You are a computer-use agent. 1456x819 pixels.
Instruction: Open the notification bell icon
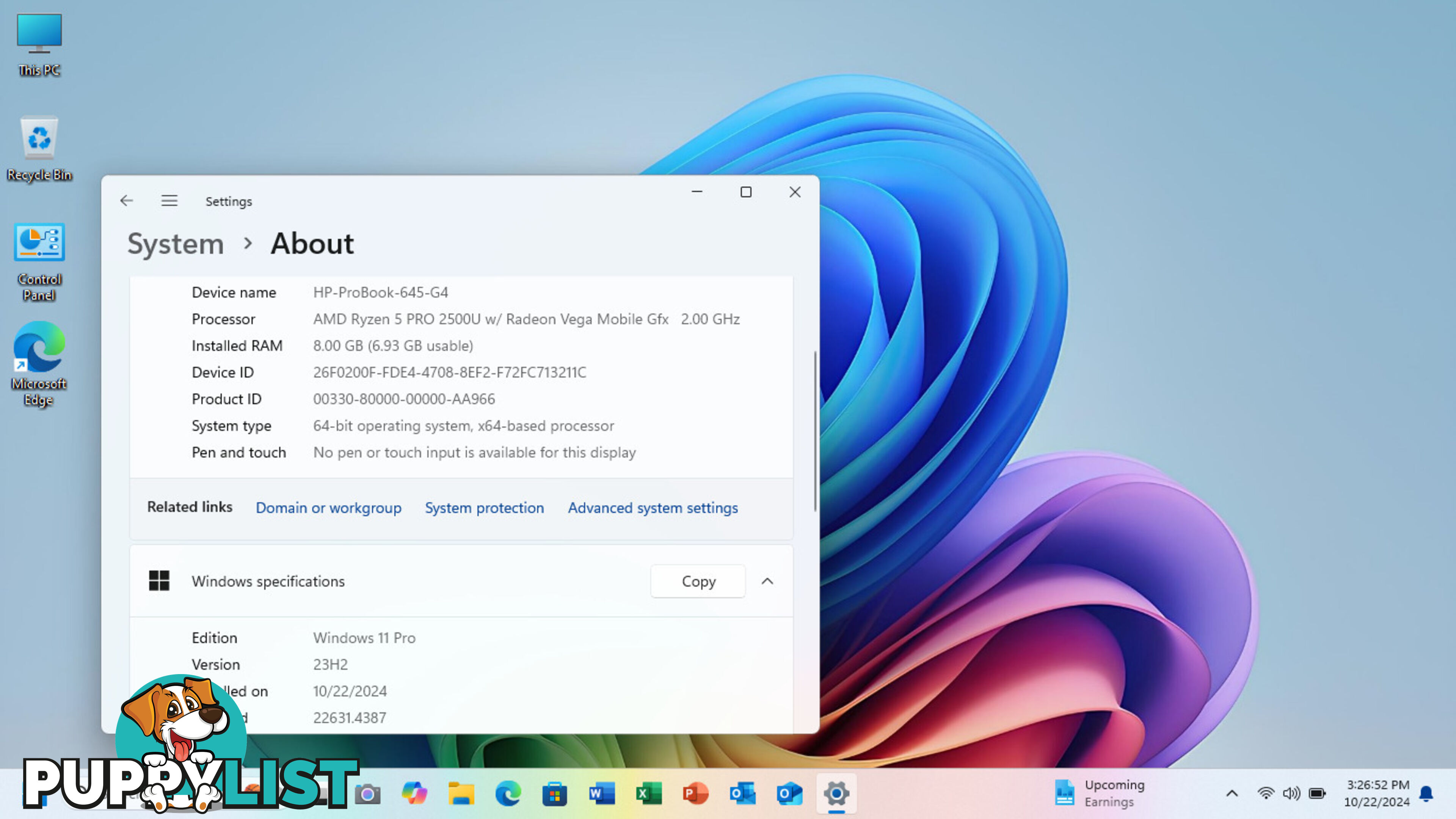click(x=1426, y=794)
